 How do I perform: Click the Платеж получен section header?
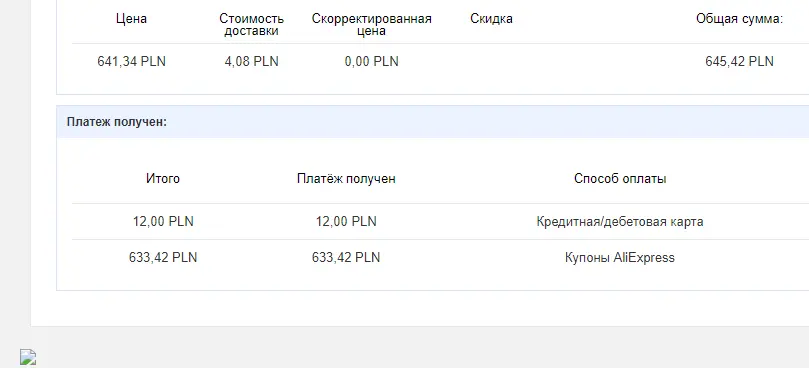(x=117, y=122)
